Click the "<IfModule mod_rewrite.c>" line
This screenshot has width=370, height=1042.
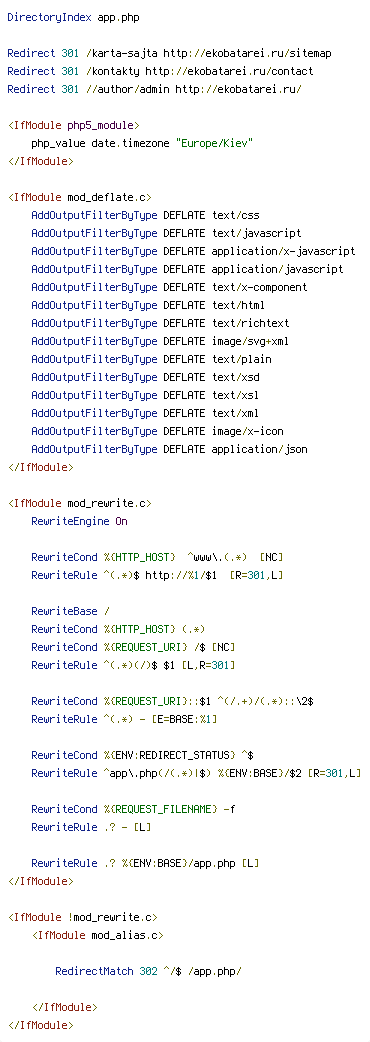point(80,503)
